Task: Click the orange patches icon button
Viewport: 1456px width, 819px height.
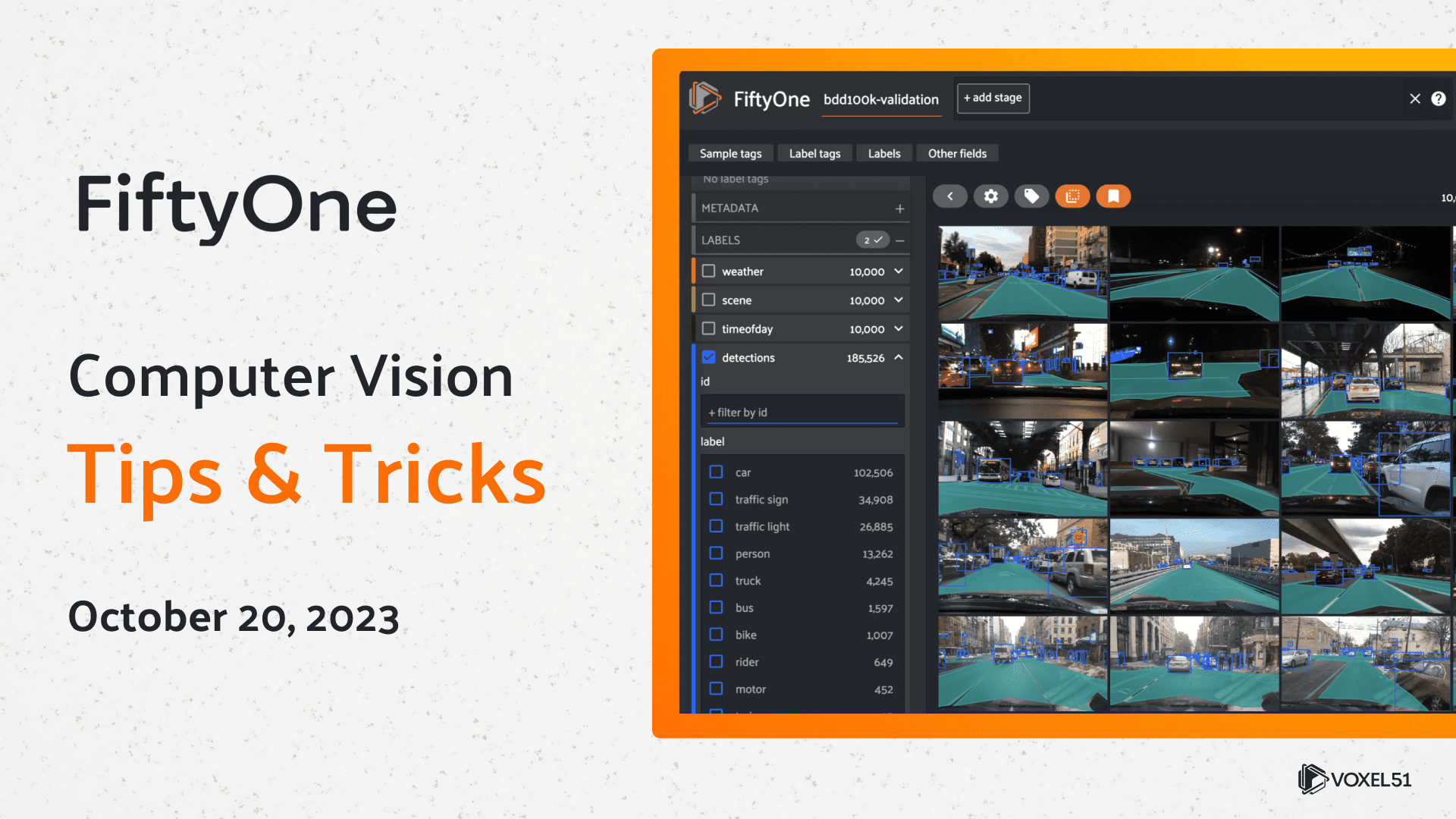Action: [x=1072, y=196]
